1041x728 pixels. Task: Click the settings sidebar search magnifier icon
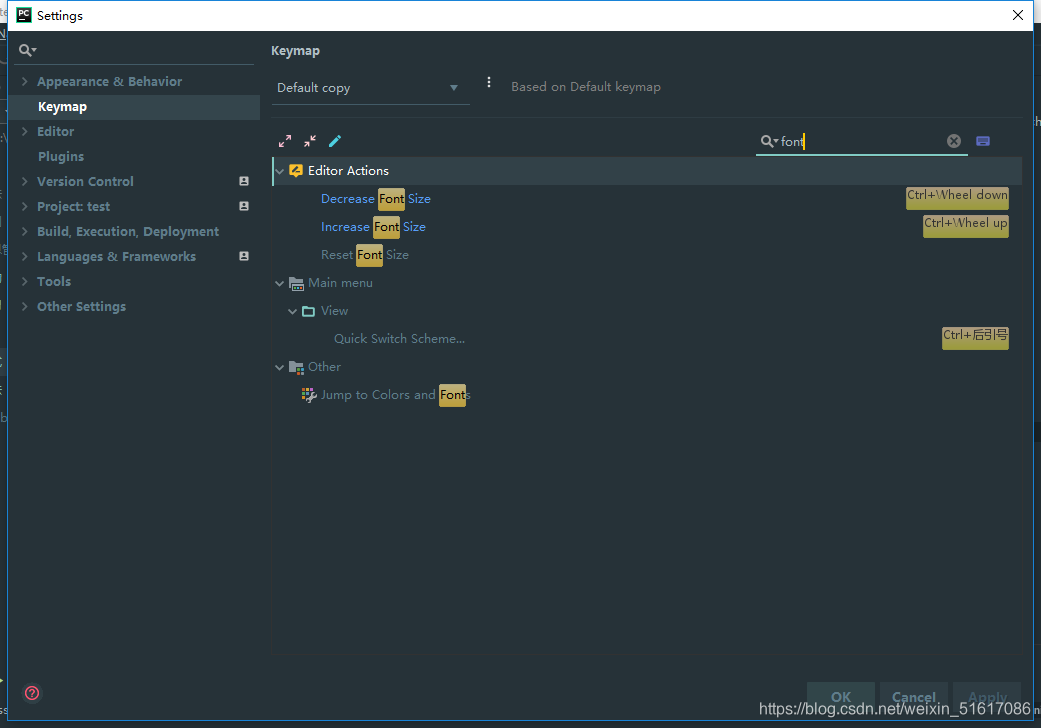[x=27, y=50]
